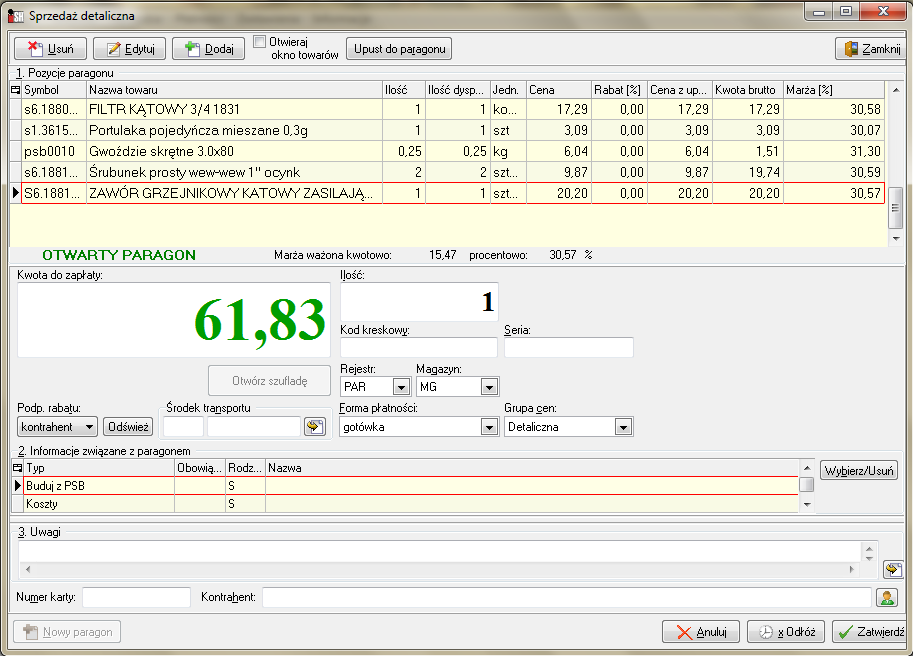Focus the Numer karty input field
The height and width of the screenshot is (656, 913).
(x=136, y=597)
